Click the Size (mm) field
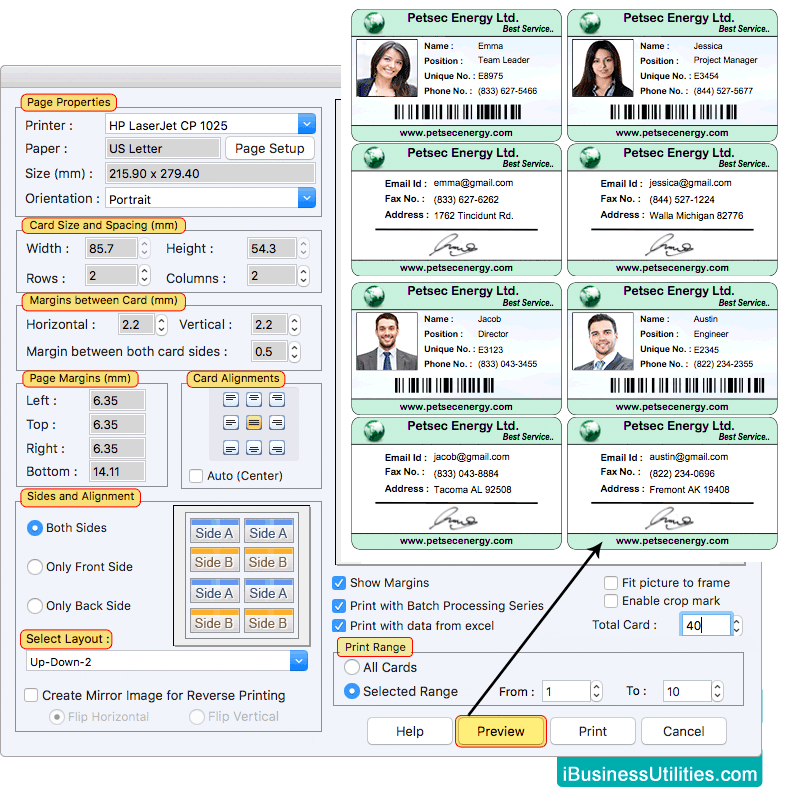The height and width of the screenshot is (787, 786). coord(210,173)
